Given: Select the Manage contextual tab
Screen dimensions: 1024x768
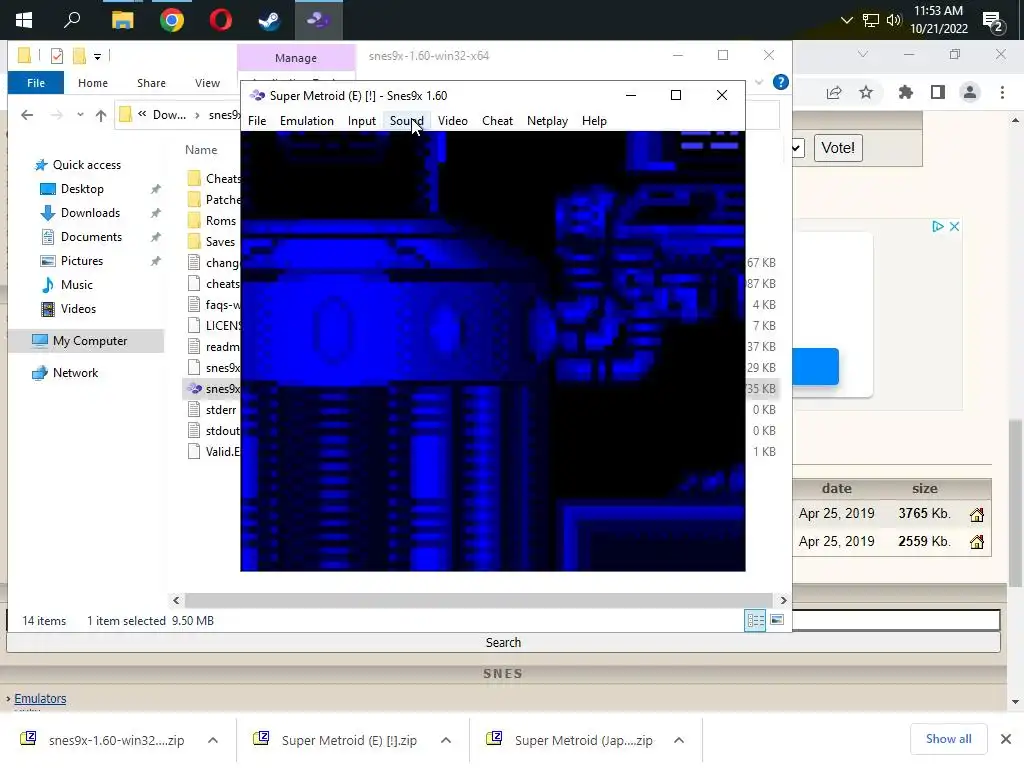Looking at the screenshot, I should coord(296,58).
